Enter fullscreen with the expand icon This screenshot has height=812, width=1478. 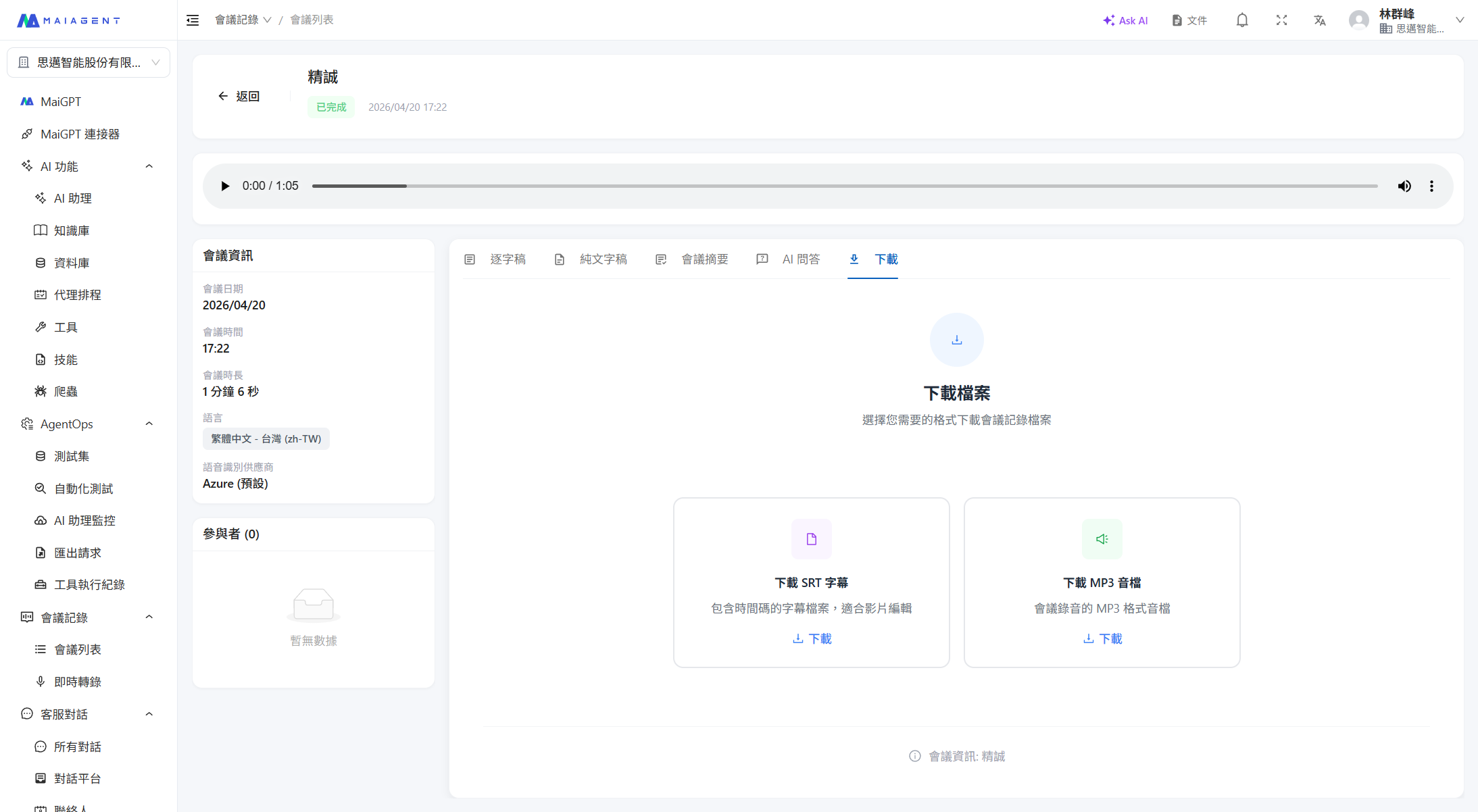1281,20
